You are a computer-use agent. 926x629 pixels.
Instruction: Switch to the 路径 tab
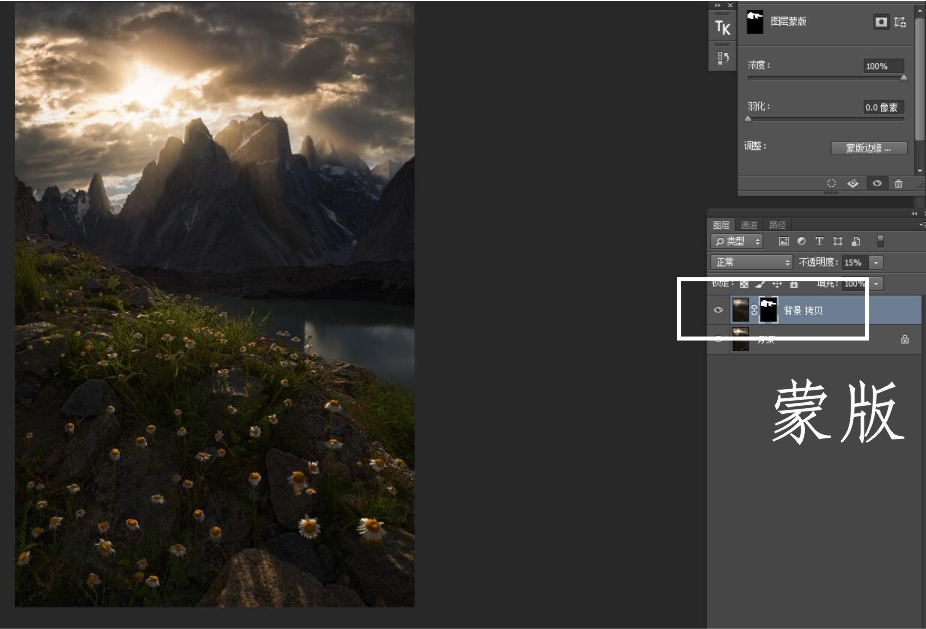[777, 225]
